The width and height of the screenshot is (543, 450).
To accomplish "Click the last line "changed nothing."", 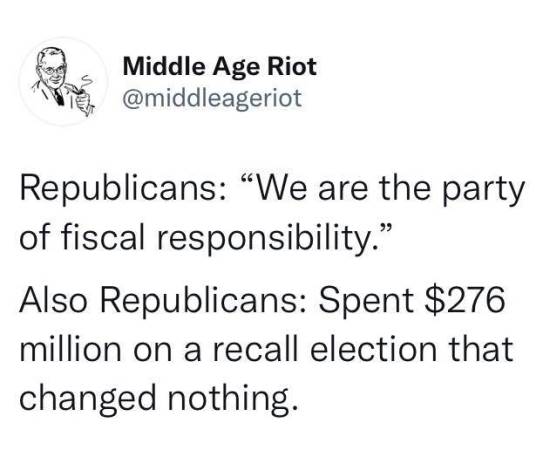I will [x=159, y=398].
